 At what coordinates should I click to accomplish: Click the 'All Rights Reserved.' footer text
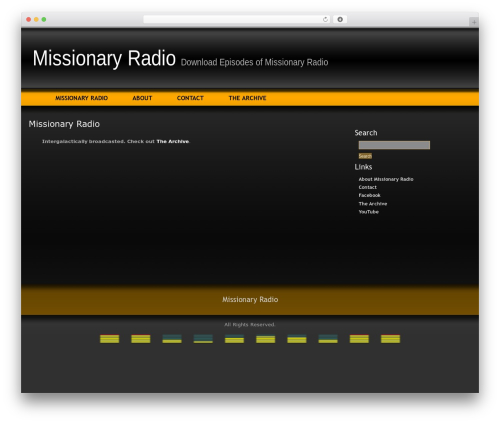[x=250, y=325]
